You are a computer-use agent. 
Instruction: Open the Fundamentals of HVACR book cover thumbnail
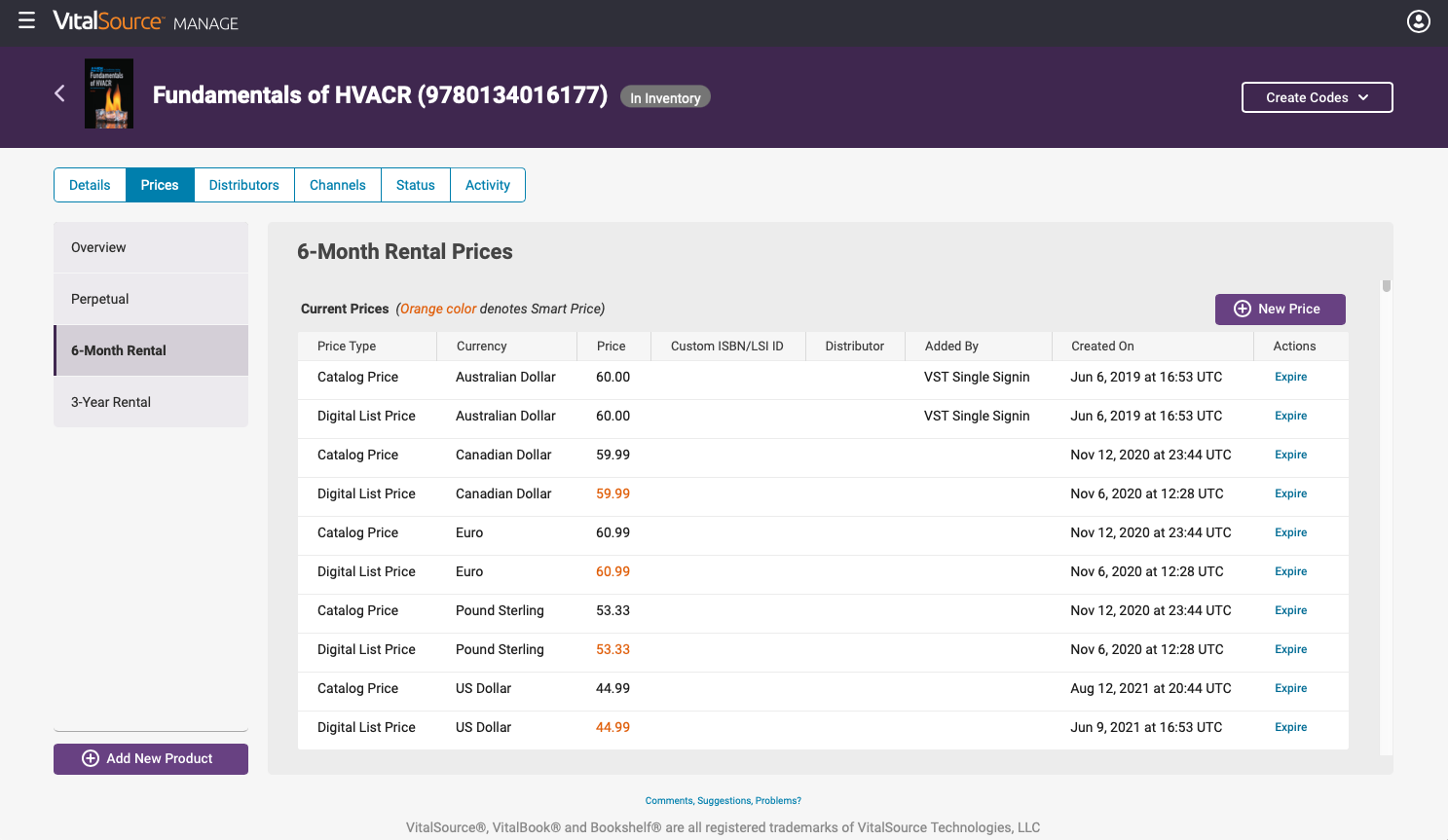tap(109, 94)
